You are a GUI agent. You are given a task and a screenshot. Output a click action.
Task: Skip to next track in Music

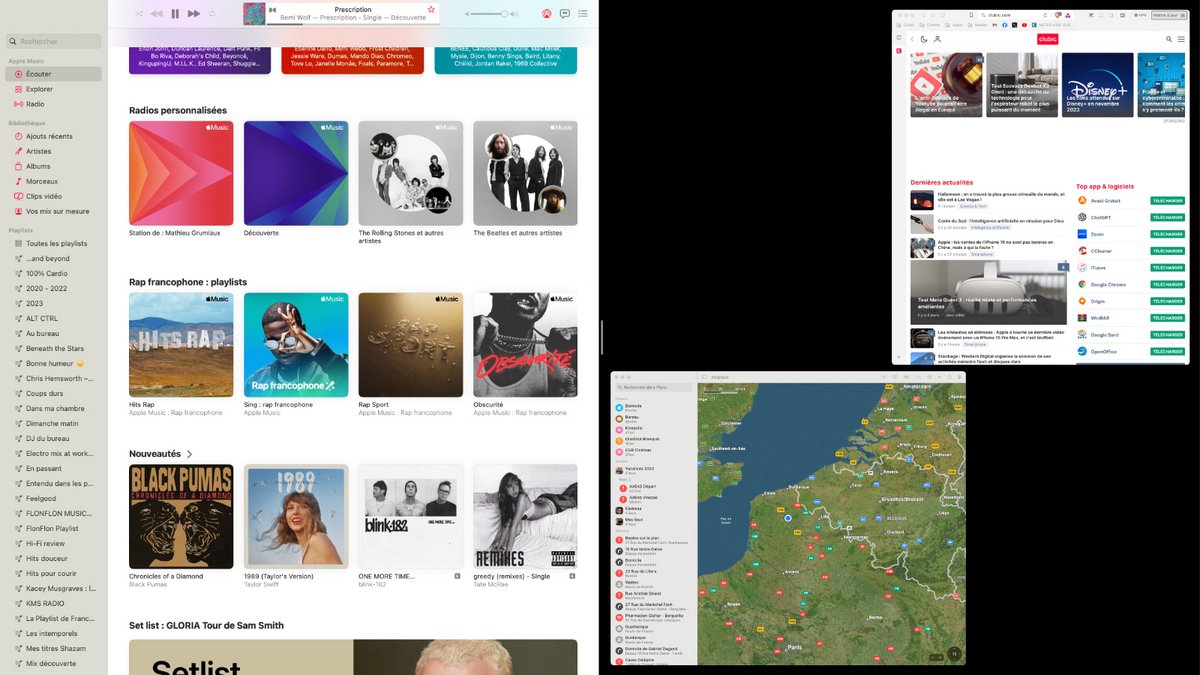pyautogui.click(x=194, y=13)
